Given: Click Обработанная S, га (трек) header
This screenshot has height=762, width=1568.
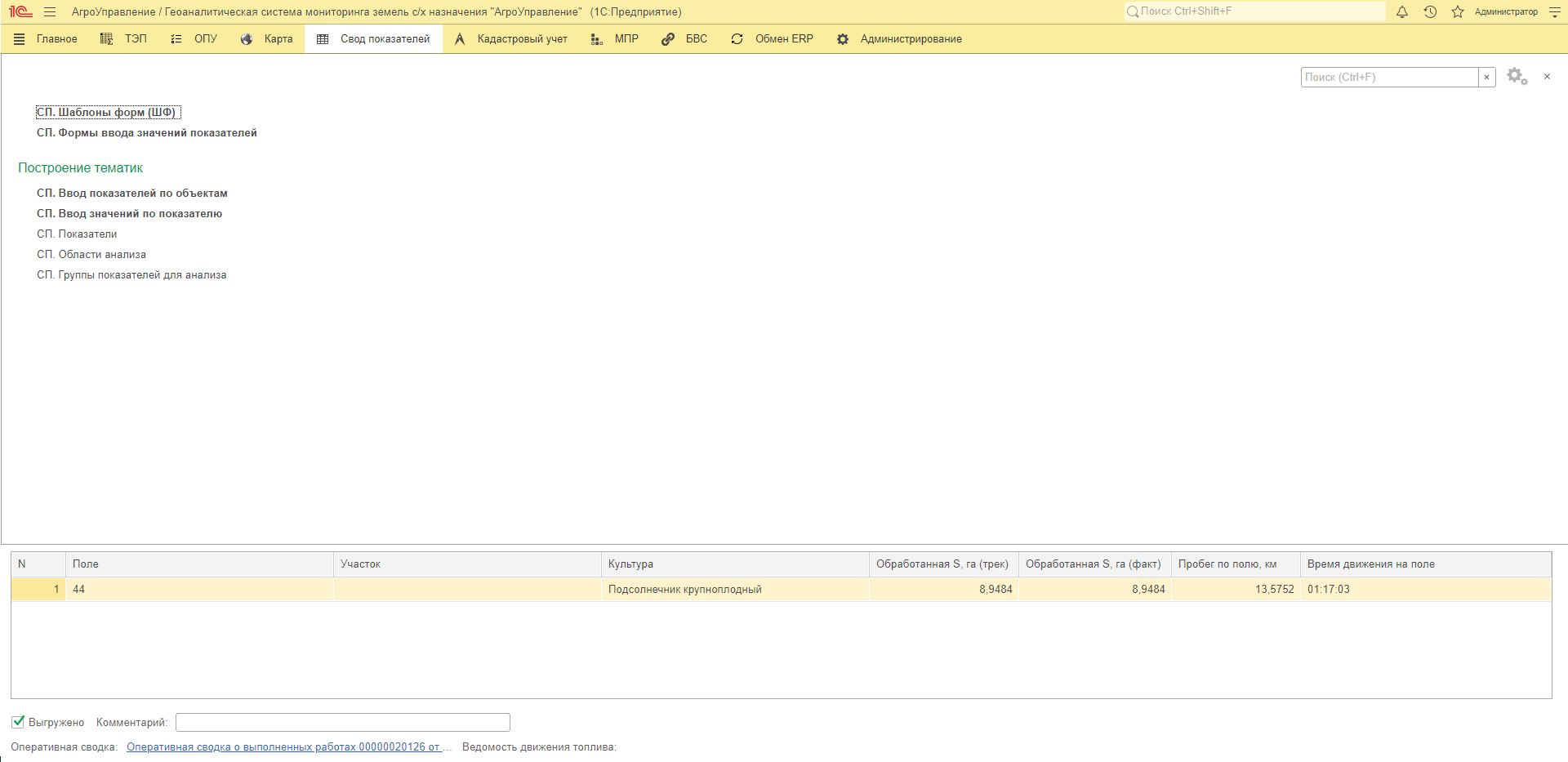Looking at the screenshot, I should [x=943, y=564].
